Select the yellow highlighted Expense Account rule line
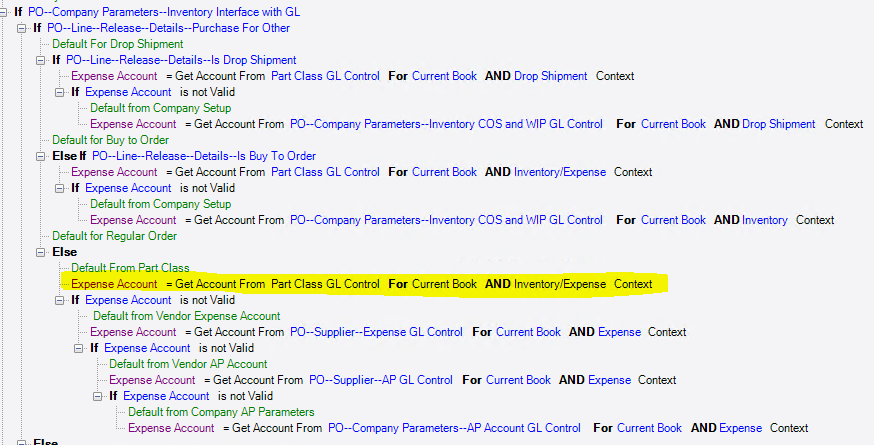 click(362, 284)
